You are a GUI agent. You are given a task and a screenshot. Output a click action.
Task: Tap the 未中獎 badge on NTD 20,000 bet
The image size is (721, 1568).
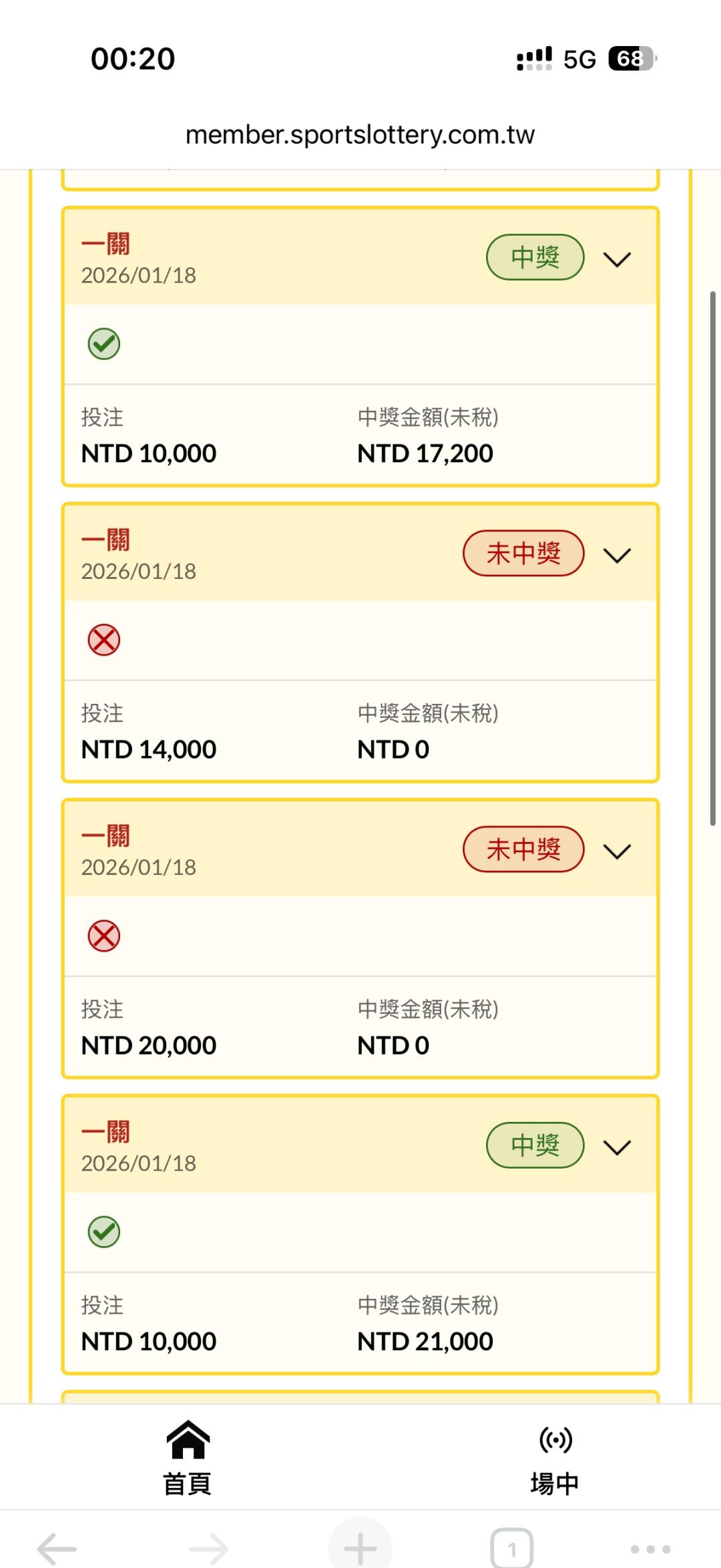523,849
